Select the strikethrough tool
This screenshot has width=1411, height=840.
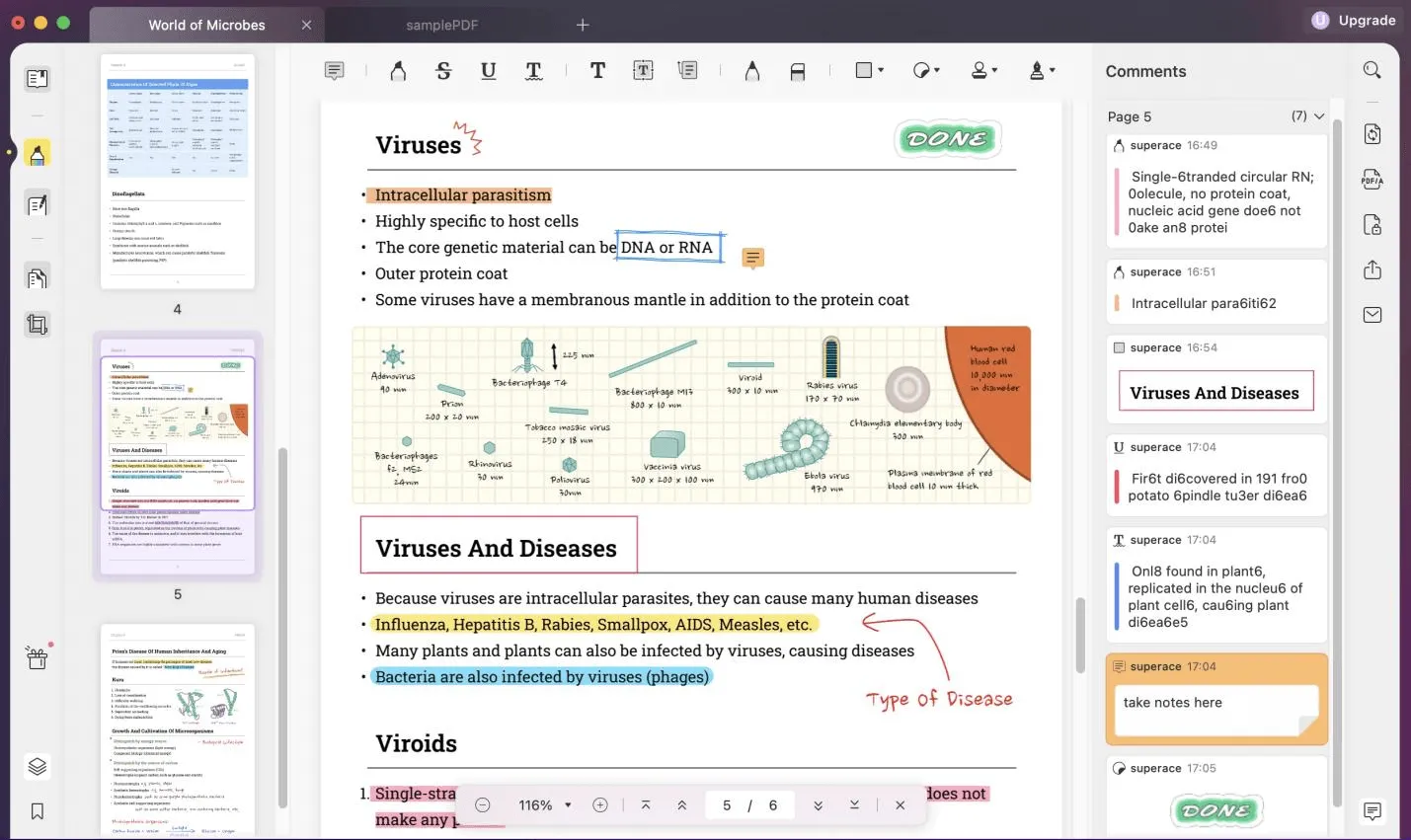pyautogui.click(x=443, y=71)
